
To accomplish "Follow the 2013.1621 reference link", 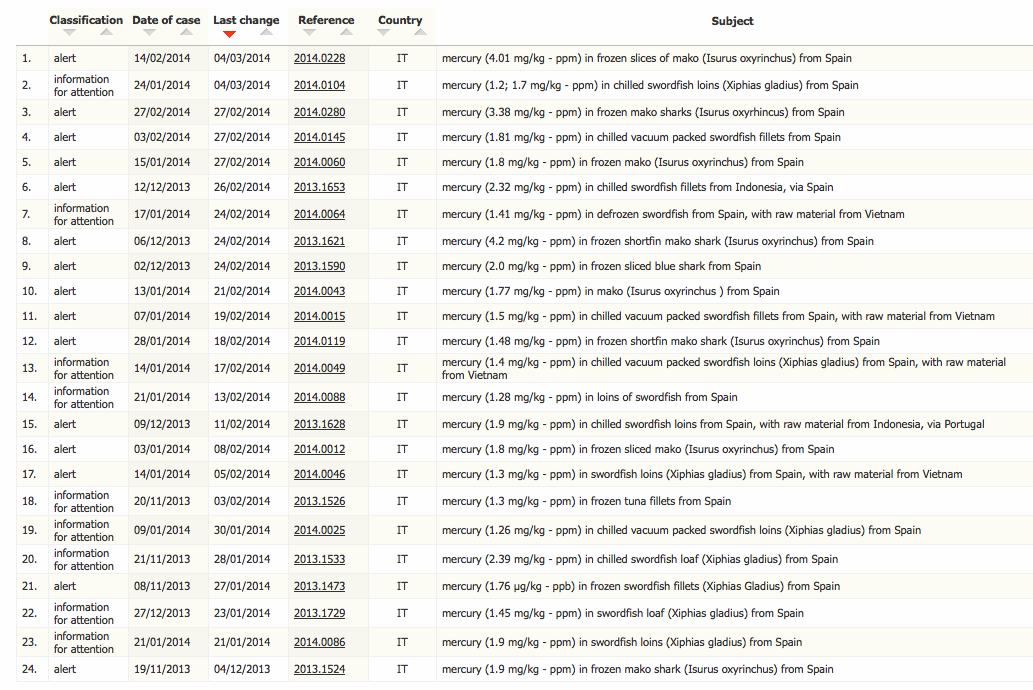I will [x=319, y=241].
